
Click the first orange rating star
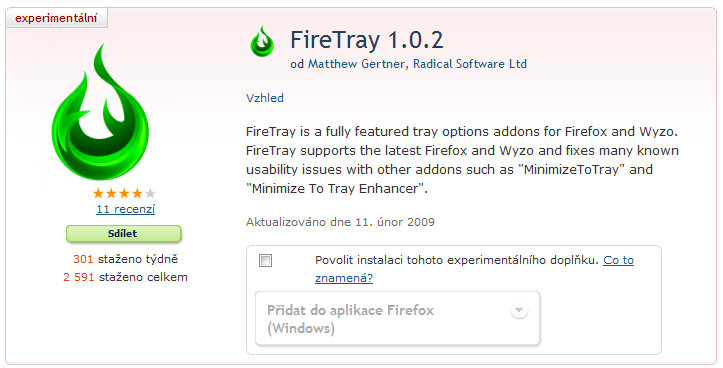tap(98, 193)
